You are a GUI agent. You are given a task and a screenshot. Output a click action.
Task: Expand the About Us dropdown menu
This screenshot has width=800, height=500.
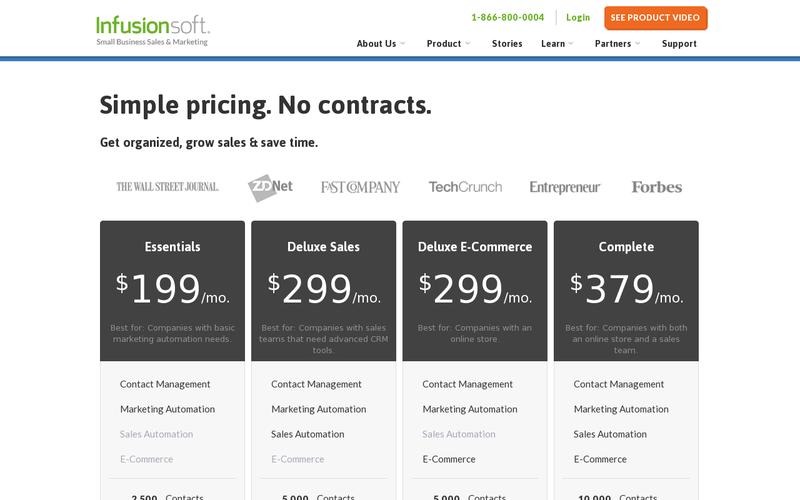pos(381,44)
